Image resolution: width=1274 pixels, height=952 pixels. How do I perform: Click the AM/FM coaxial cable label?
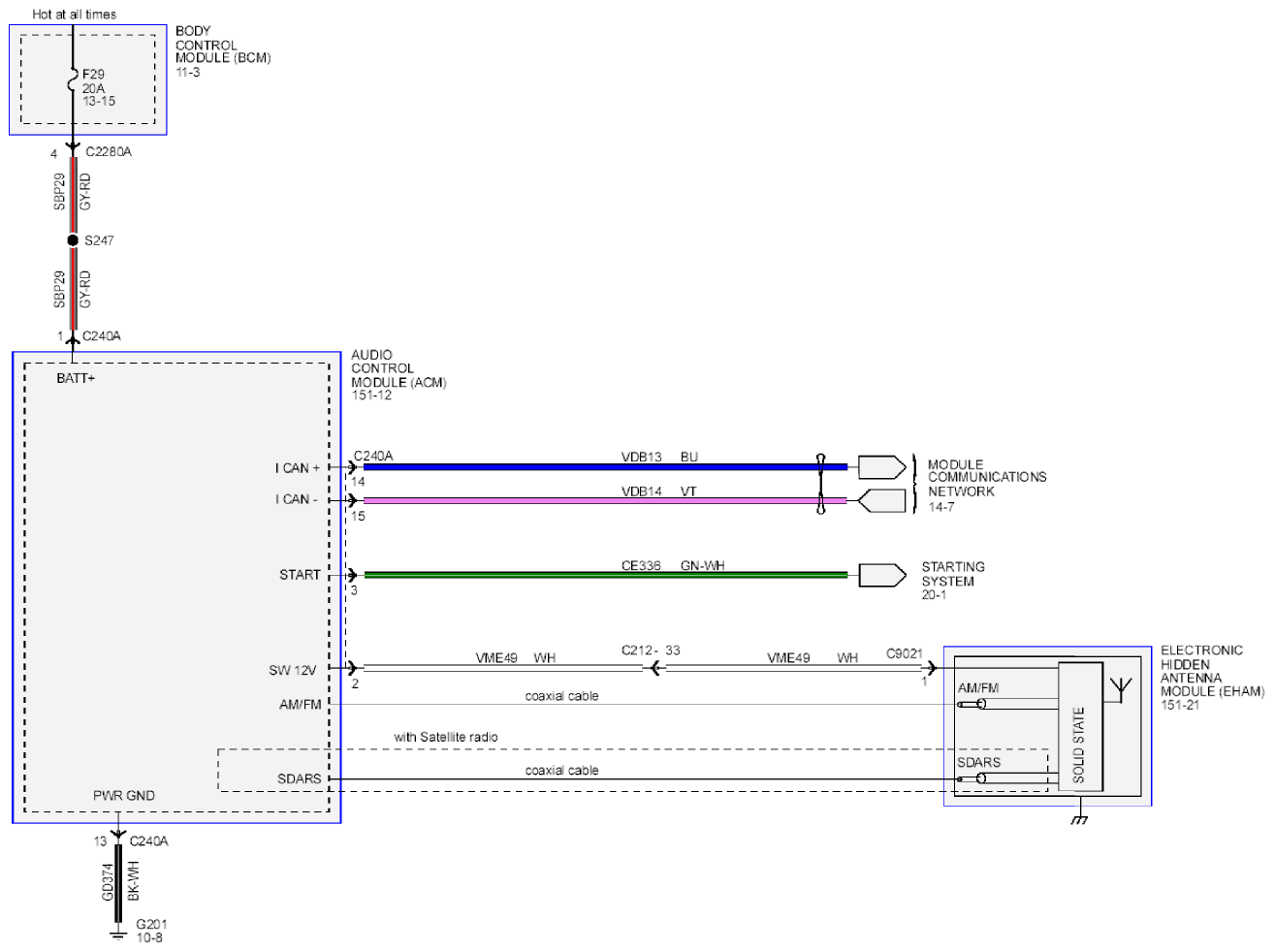(x=561, y=696)
